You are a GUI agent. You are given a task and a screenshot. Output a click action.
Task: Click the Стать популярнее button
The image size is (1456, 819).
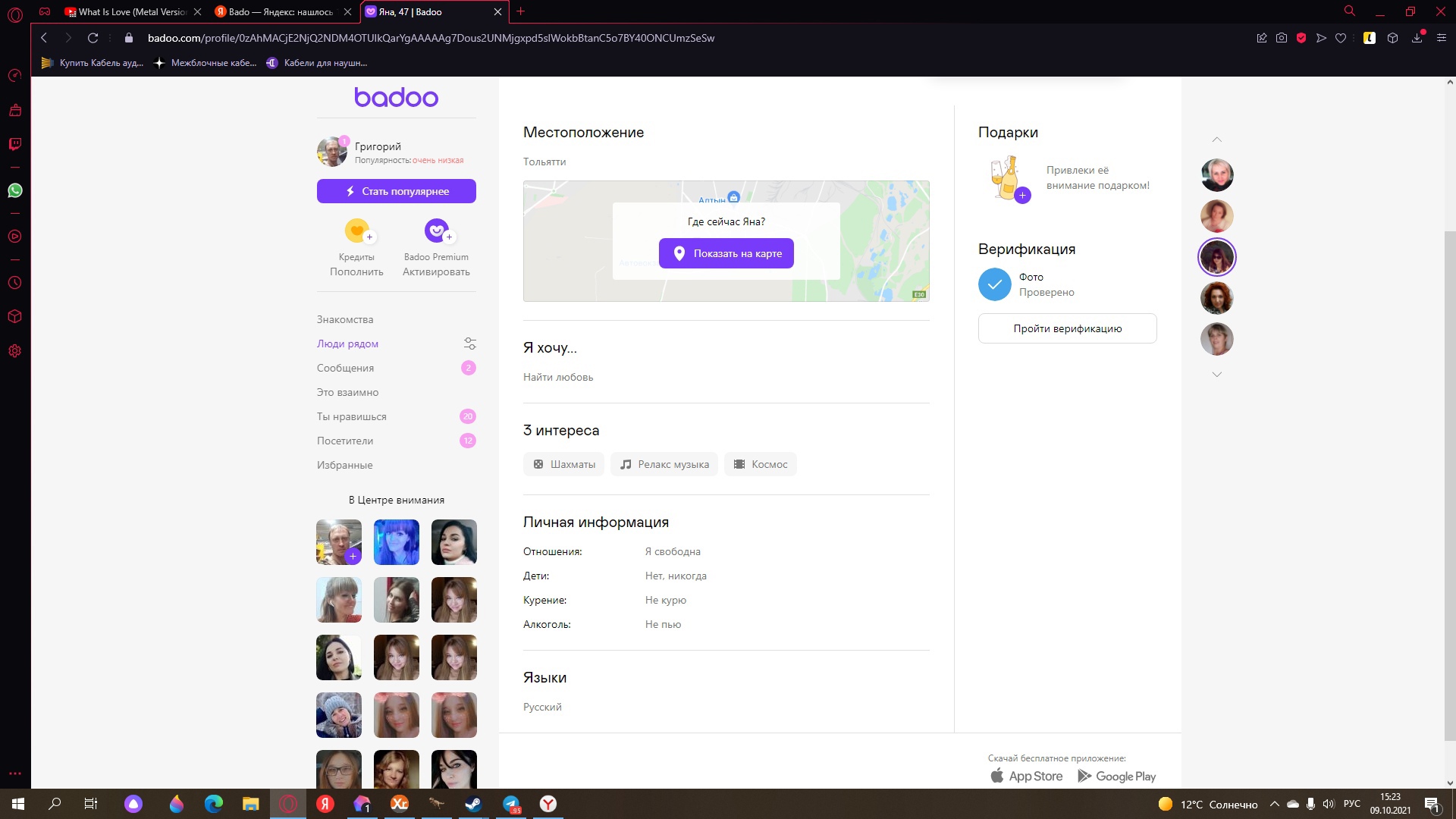396,191
